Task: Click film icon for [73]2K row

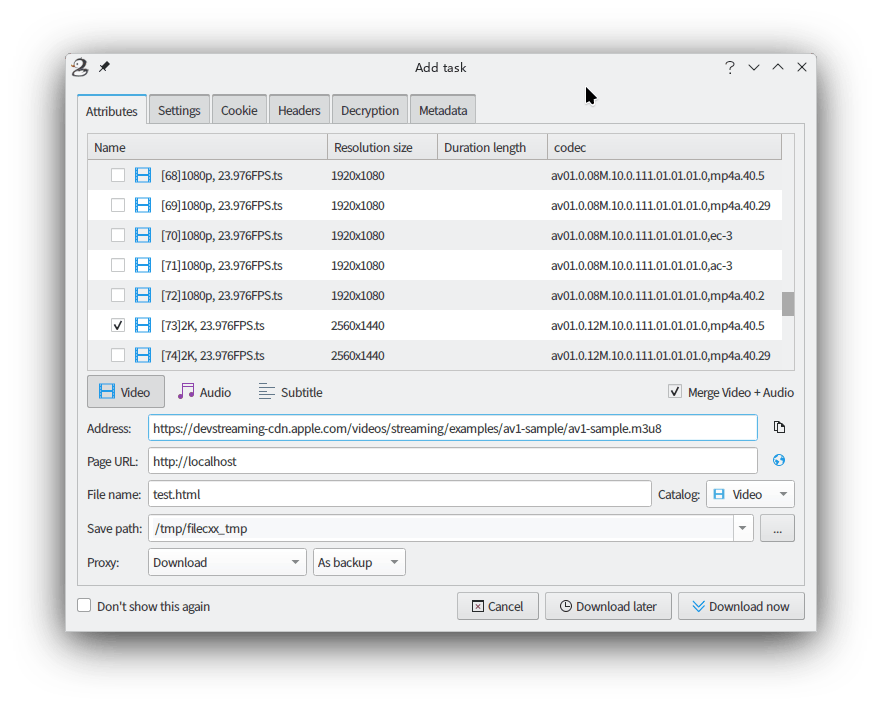Action: (x=143, y=325)
